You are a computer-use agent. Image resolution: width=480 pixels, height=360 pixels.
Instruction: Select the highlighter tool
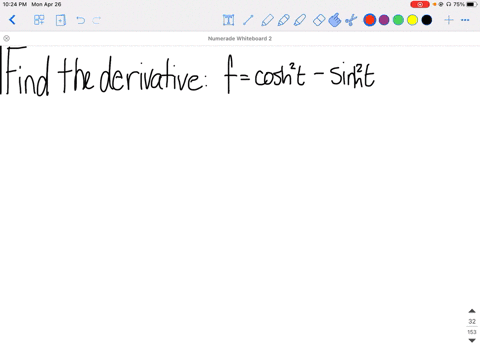tap(300, 20)
